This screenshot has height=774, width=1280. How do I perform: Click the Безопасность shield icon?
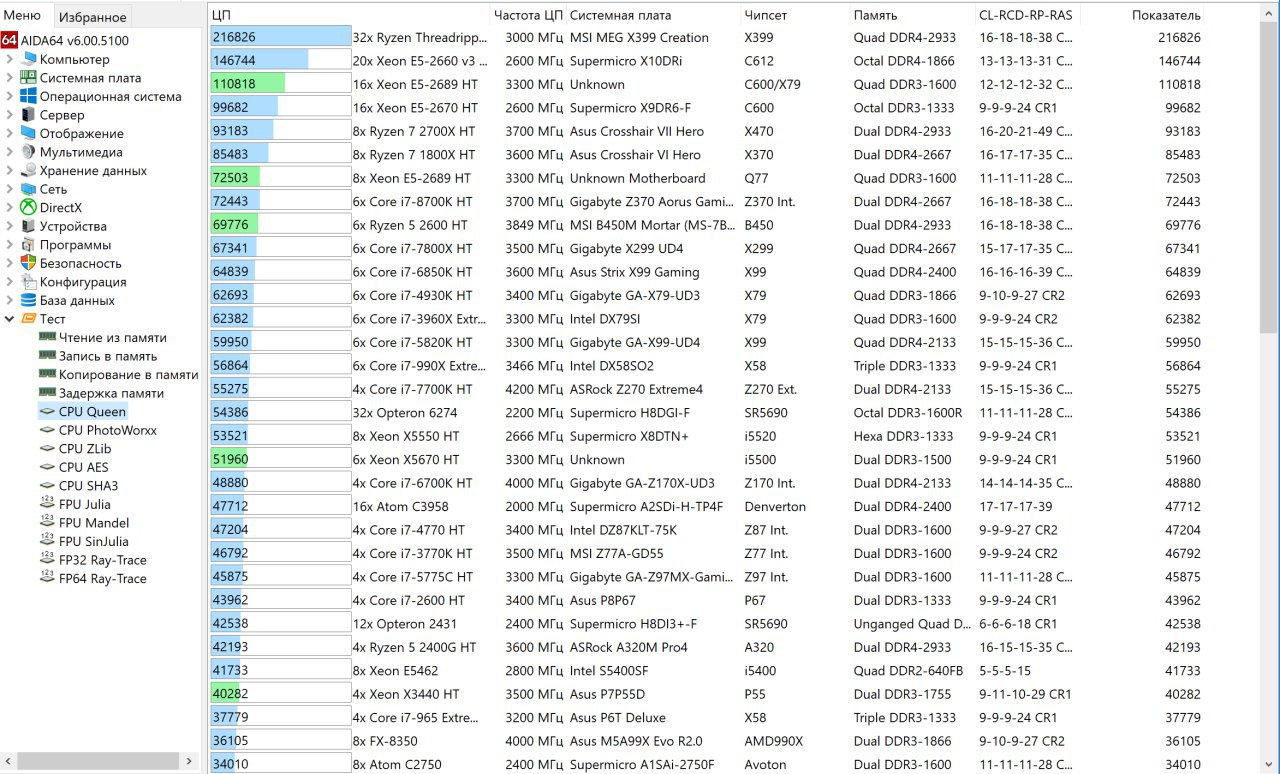coord(29,263)
